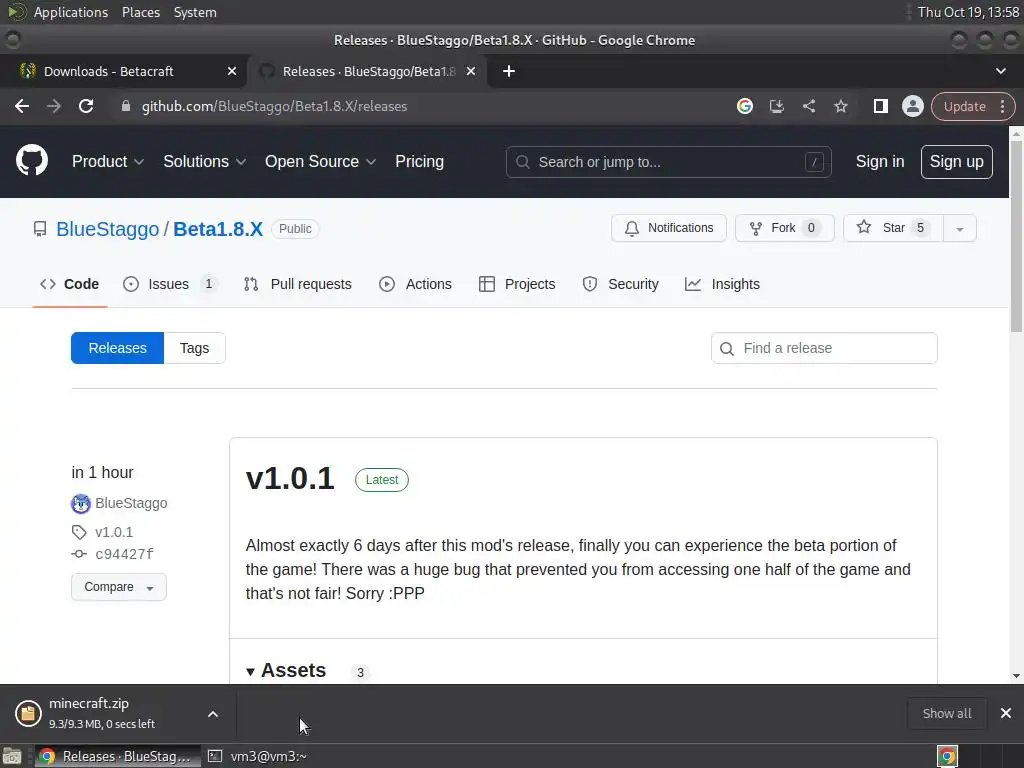The image size is (1024, 768).
Task: Switch to the Tags view
Action: [195, 348]
